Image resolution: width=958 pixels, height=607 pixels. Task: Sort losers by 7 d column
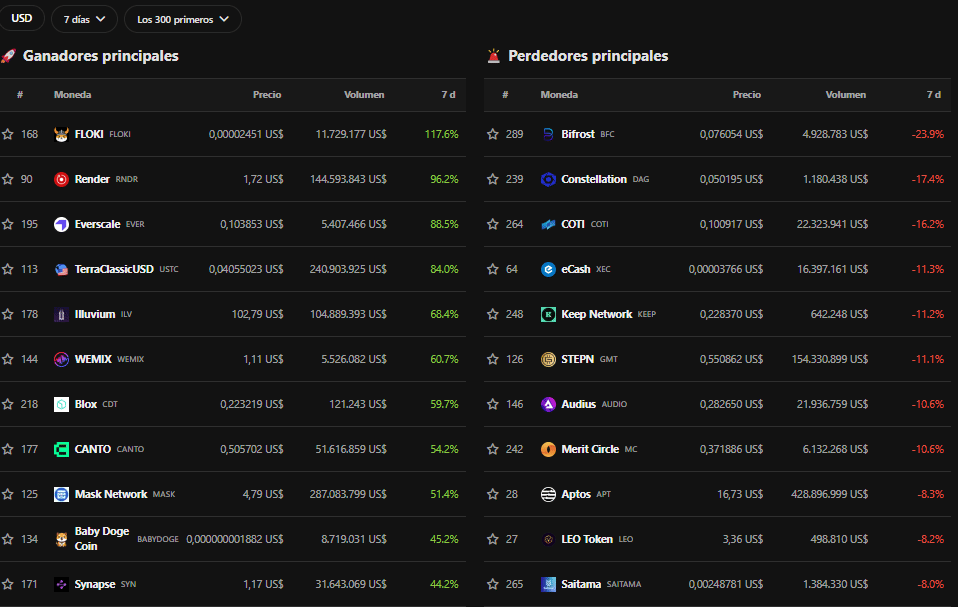point(934,95)
